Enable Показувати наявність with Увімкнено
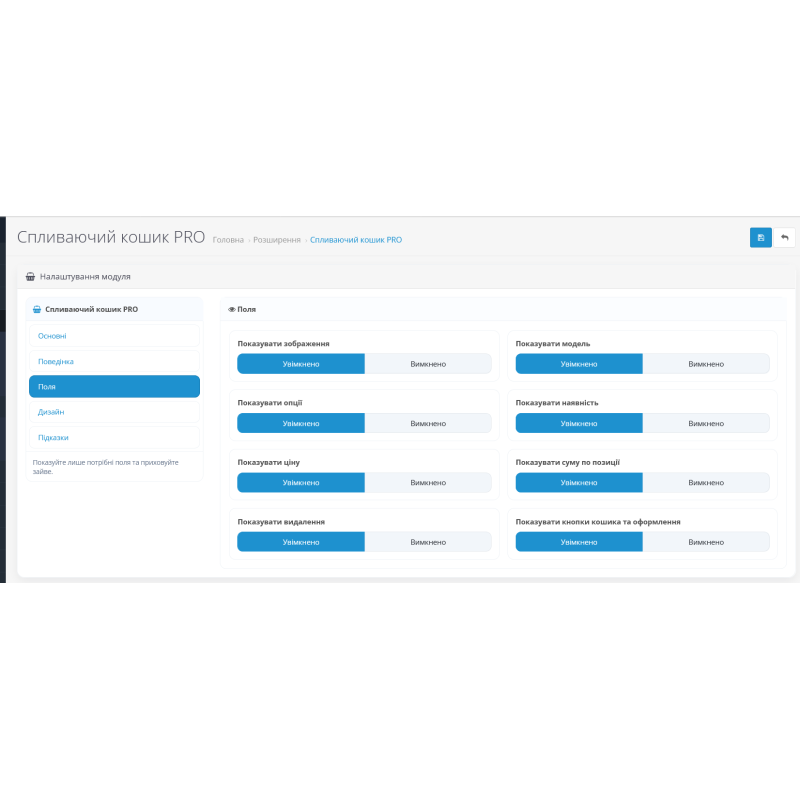This screenshot has width=800, height=800. pos(579,423)
